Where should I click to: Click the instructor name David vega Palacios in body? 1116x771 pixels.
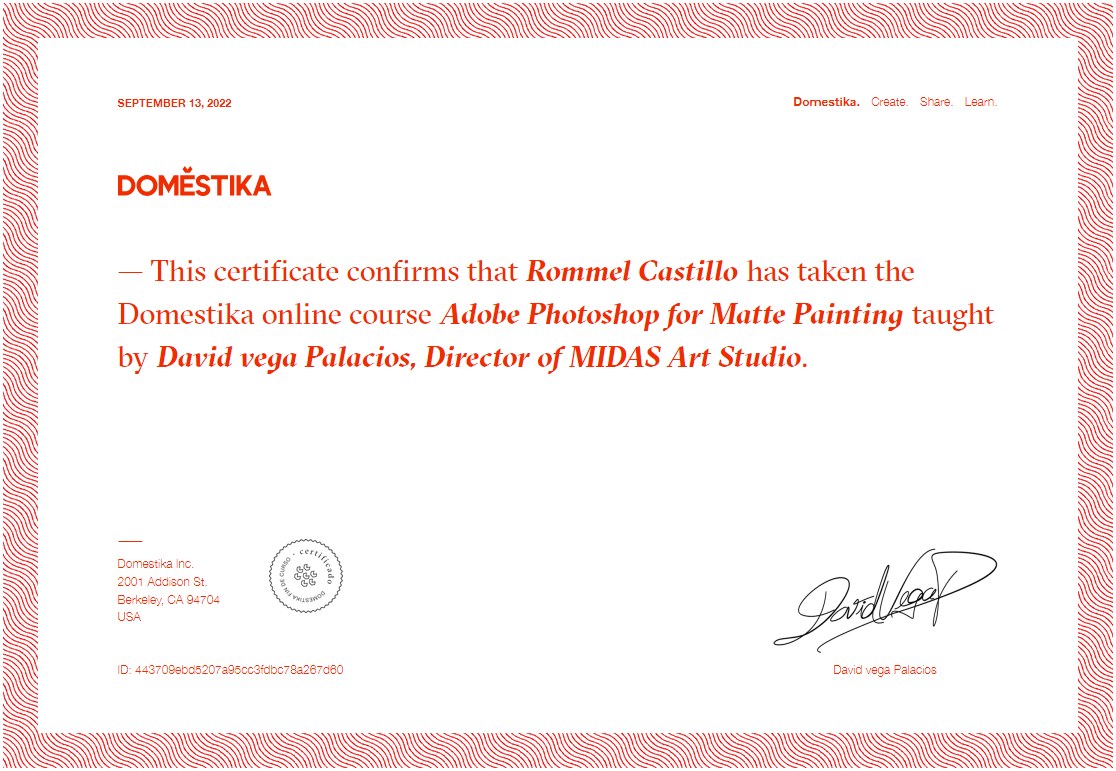pos(283,358)
